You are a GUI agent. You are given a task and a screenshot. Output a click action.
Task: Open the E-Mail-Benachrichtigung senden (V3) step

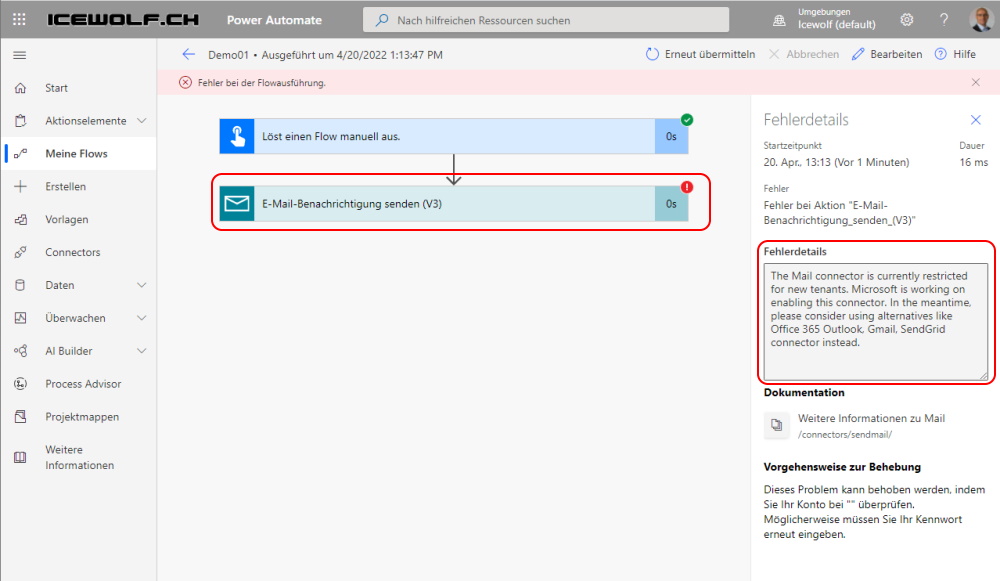(453, 204)
